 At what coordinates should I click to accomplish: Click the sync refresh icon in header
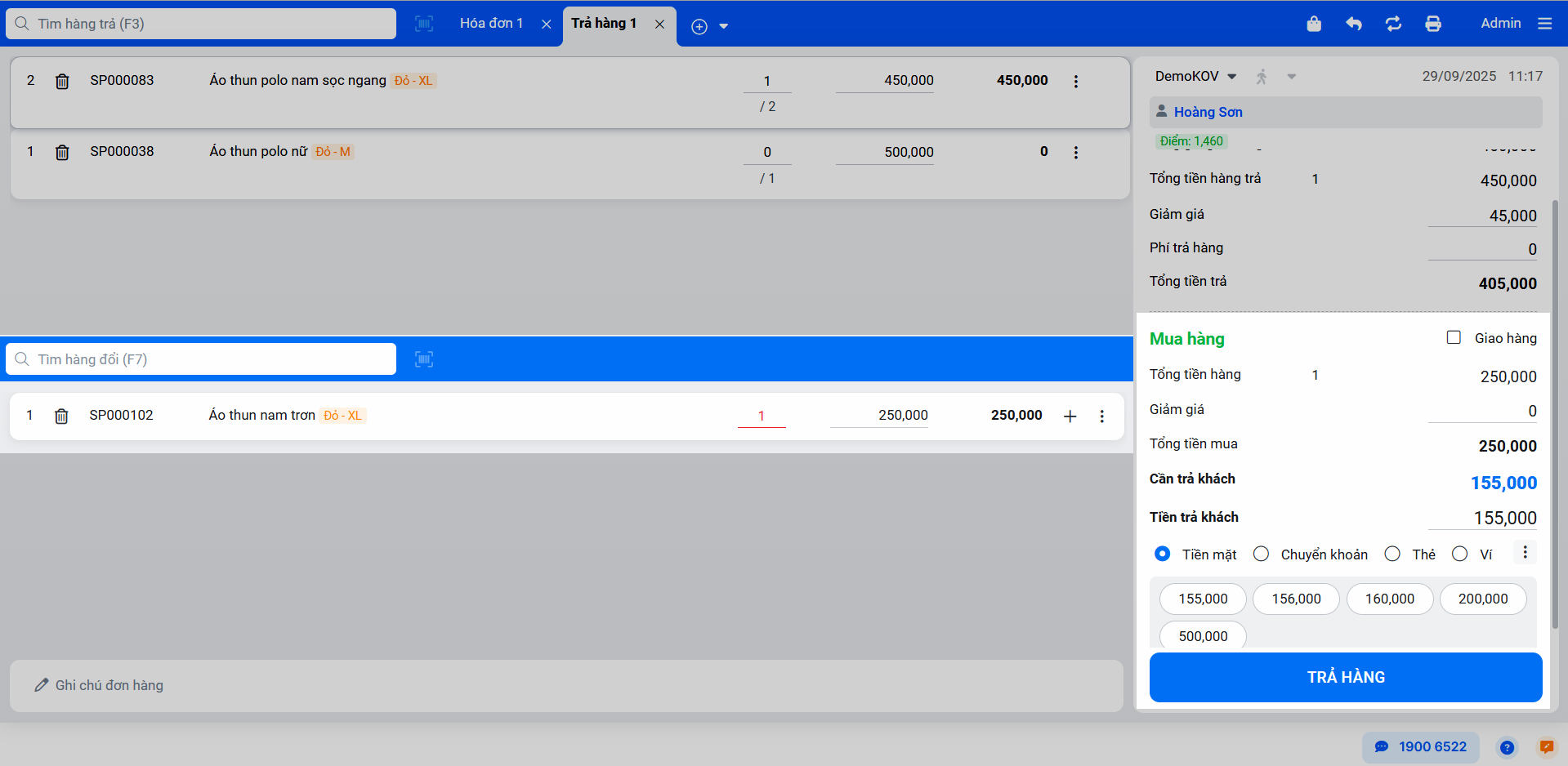(1393, 24)
